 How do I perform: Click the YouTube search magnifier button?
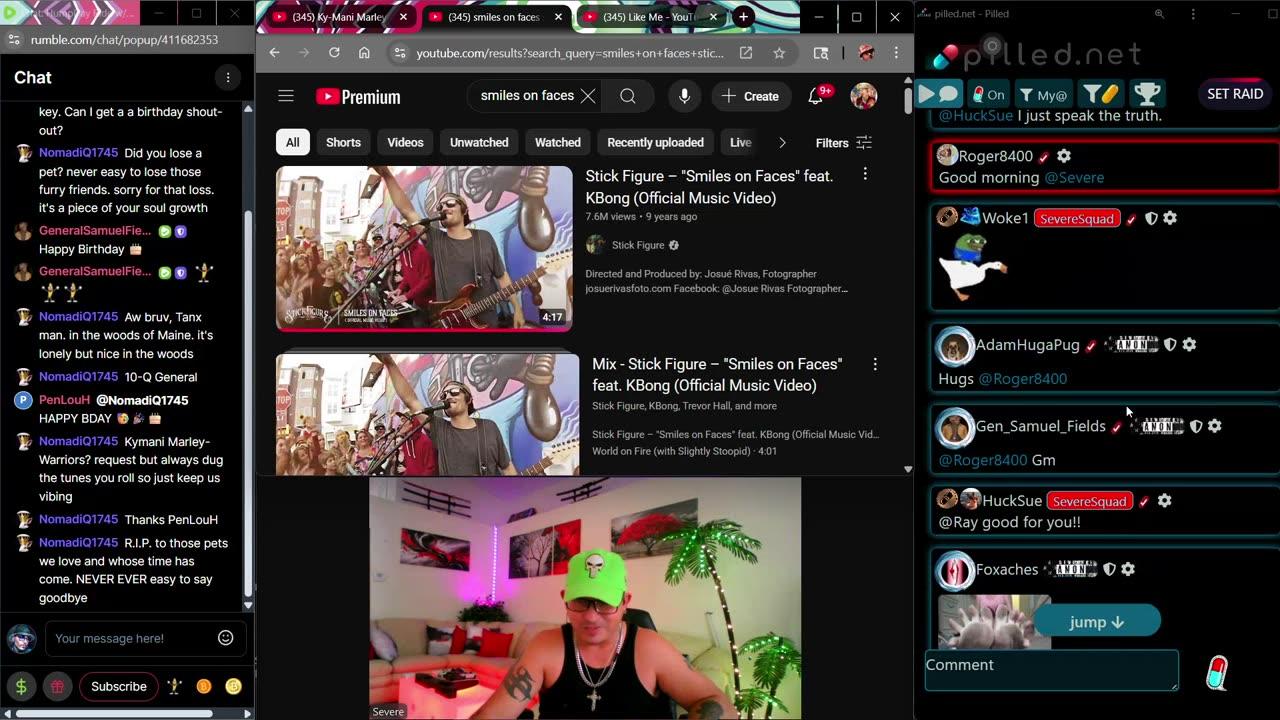click(627, 96)
